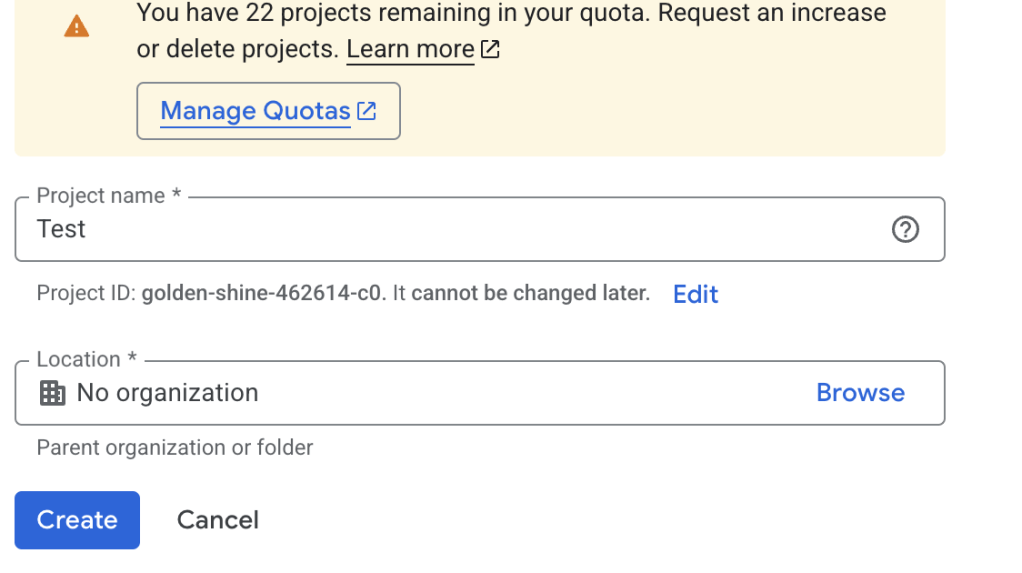Click Edit next to the Project ID

[x=695, y=294]
